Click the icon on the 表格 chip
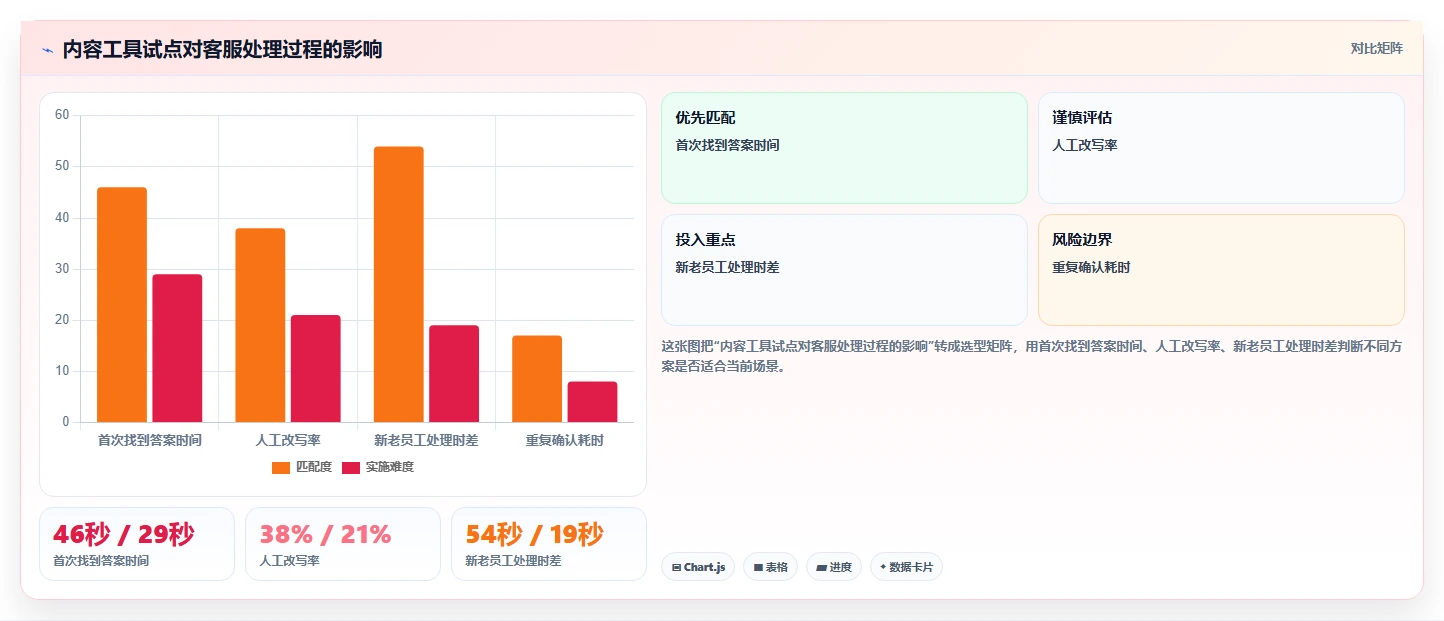1444x621 pixels. [x=759, y=567]
